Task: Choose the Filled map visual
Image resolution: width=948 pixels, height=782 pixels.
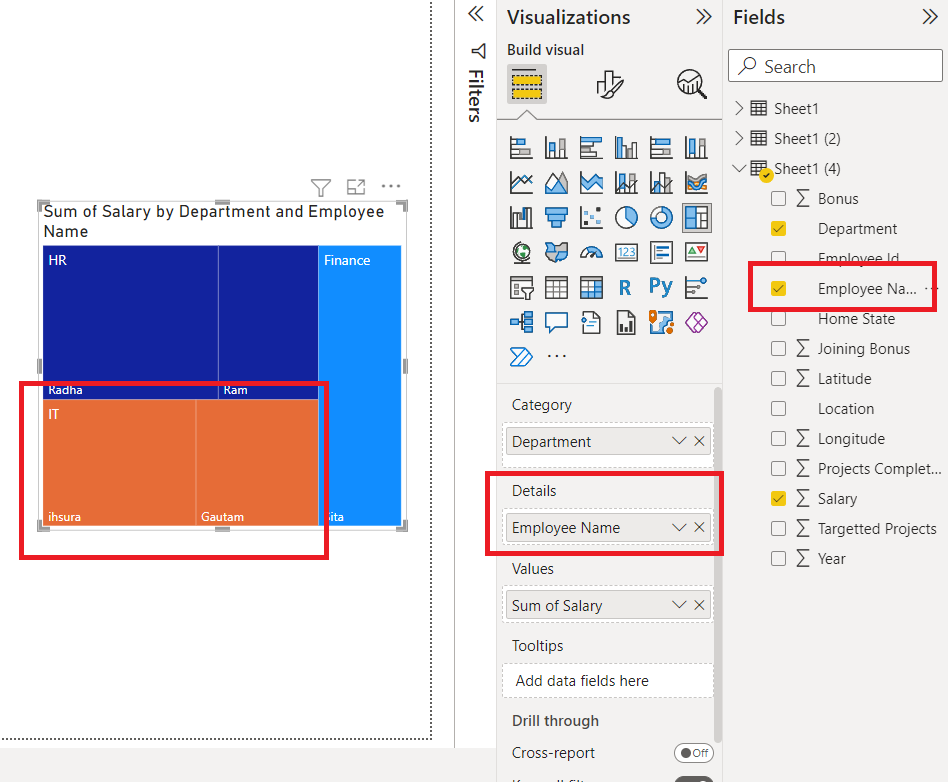Action: point(556,252)
